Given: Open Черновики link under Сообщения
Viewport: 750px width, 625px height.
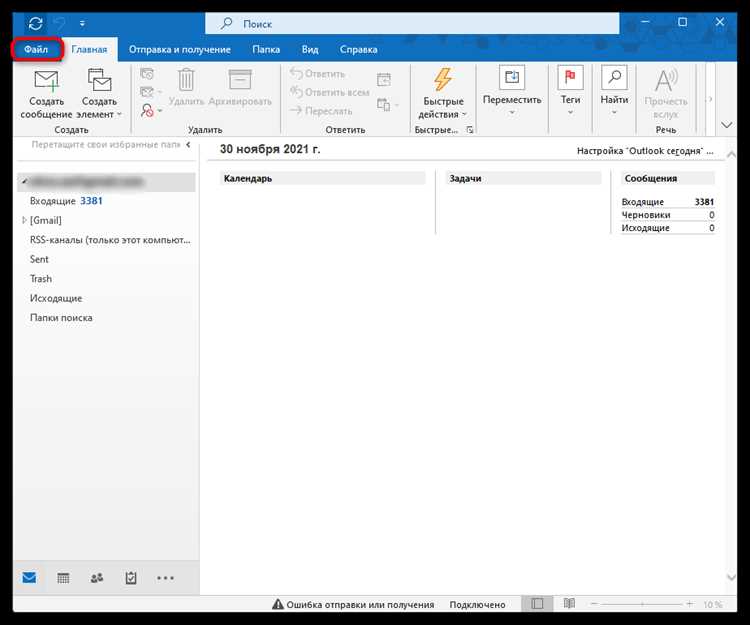Looking at the screenshot, I should click(646, 215).
